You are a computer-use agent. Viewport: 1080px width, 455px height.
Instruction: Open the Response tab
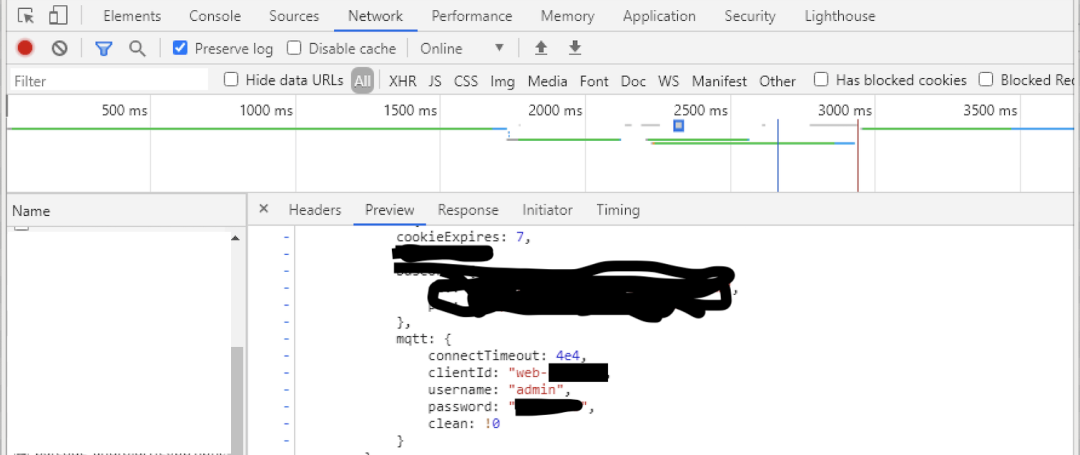tap(468, 210)
